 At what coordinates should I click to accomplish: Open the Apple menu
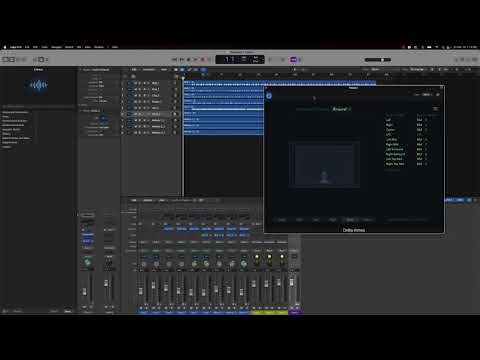[x=5, y=47]
